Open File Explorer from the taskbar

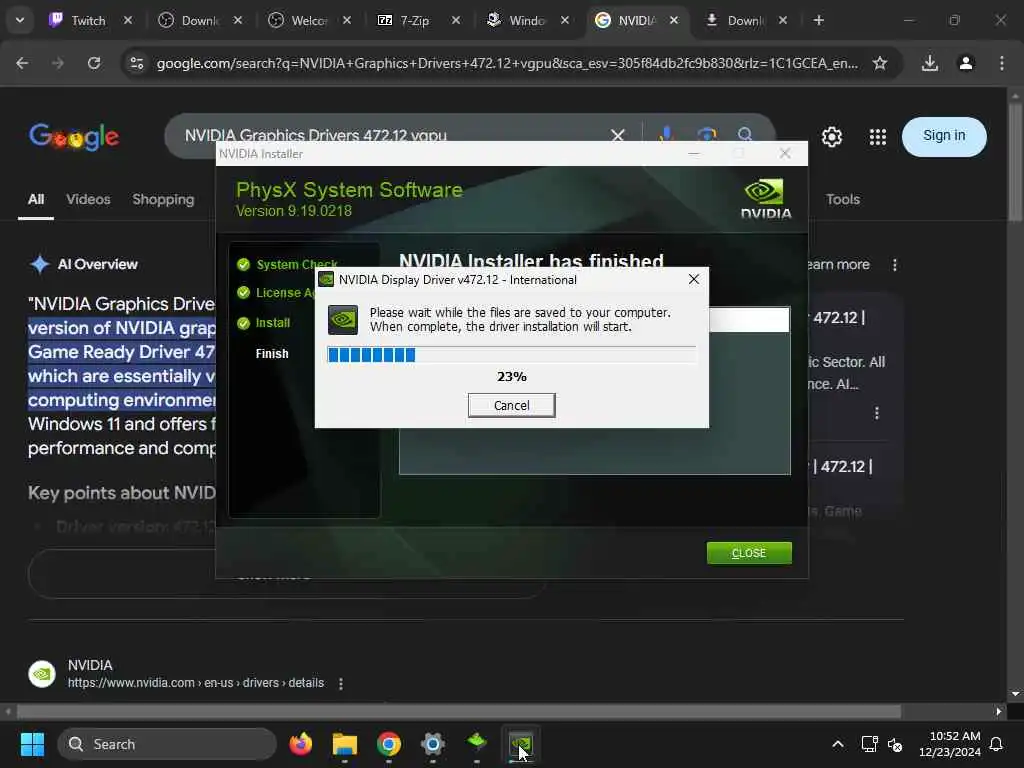coord(344,744)
